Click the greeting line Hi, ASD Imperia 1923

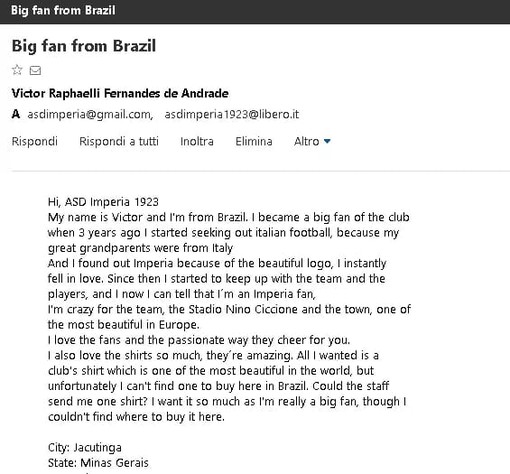[103, 202]
